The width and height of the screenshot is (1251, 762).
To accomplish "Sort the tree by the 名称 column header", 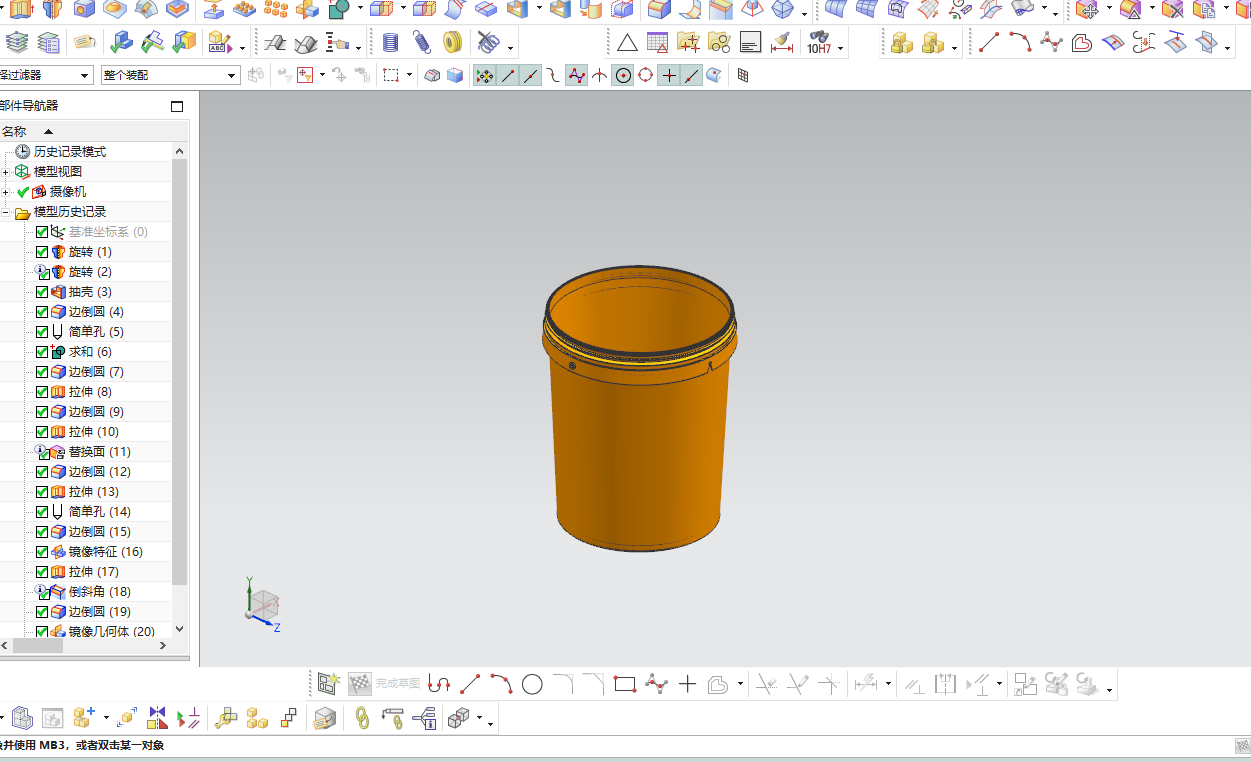I will (x=14, y=131).
